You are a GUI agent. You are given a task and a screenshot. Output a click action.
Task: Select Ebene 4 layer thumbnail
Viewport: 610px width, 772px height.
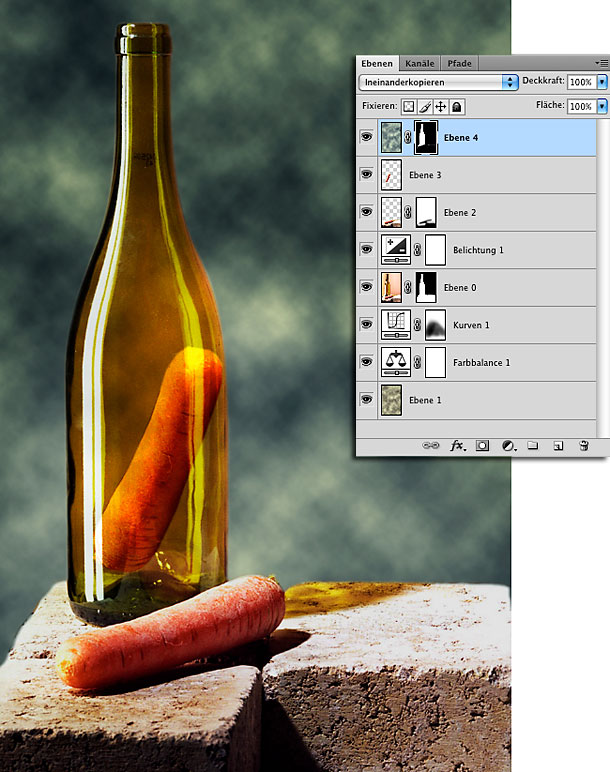click(391, 137)
